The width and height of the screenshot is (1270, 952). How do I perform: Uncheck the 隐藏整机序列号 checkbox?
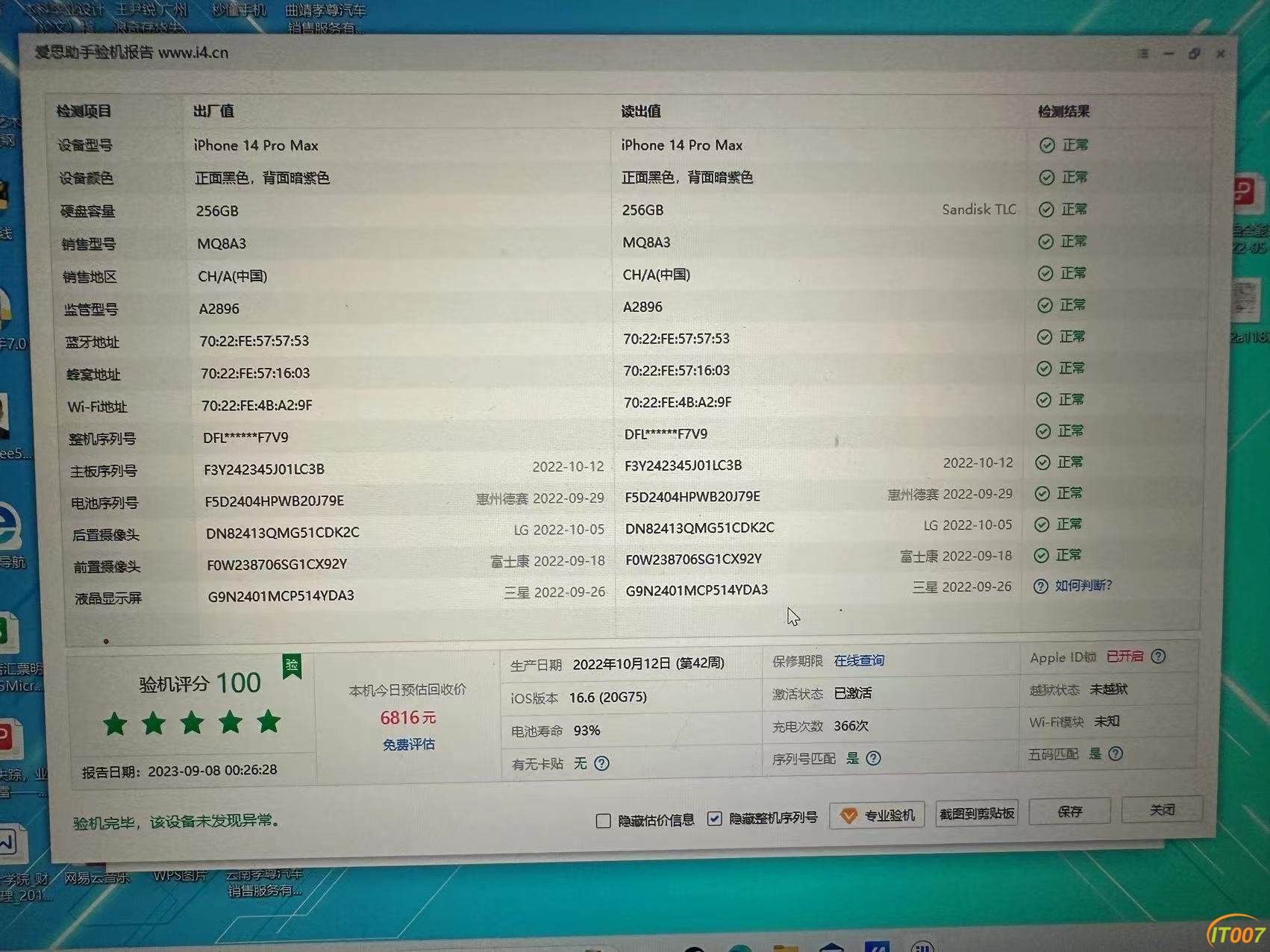tap(714, 818)
